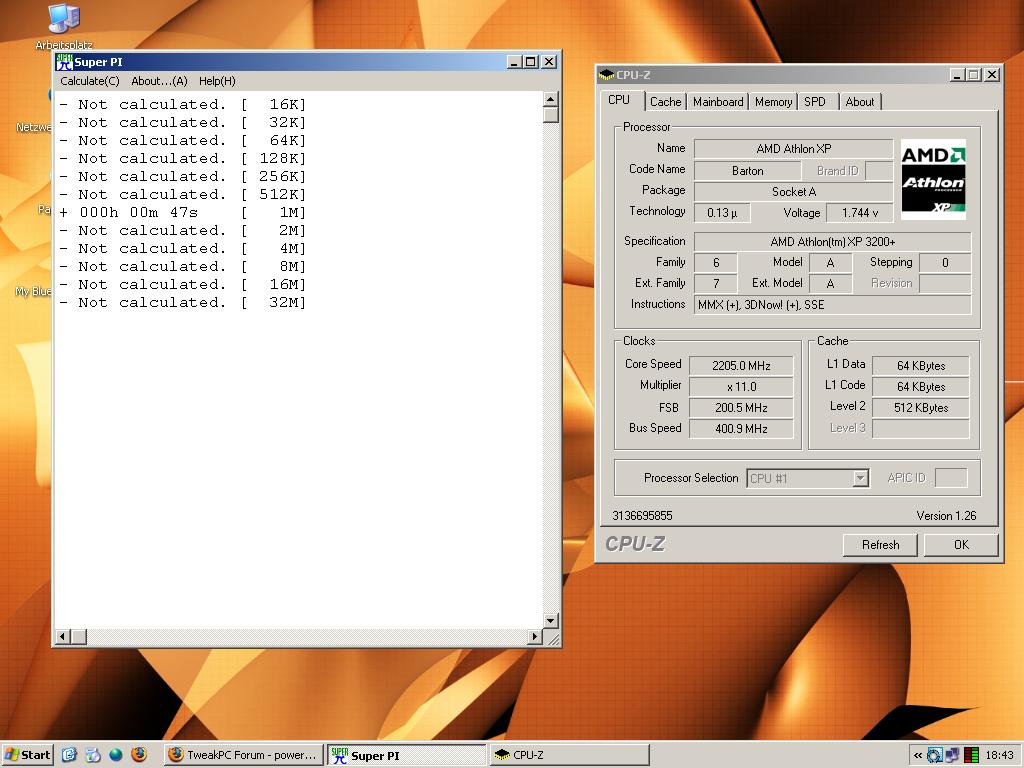Screen dimensions: 1024x768
Task: Click the Version 1.26 text in CPU-Z
Action: tap(946, 515)
